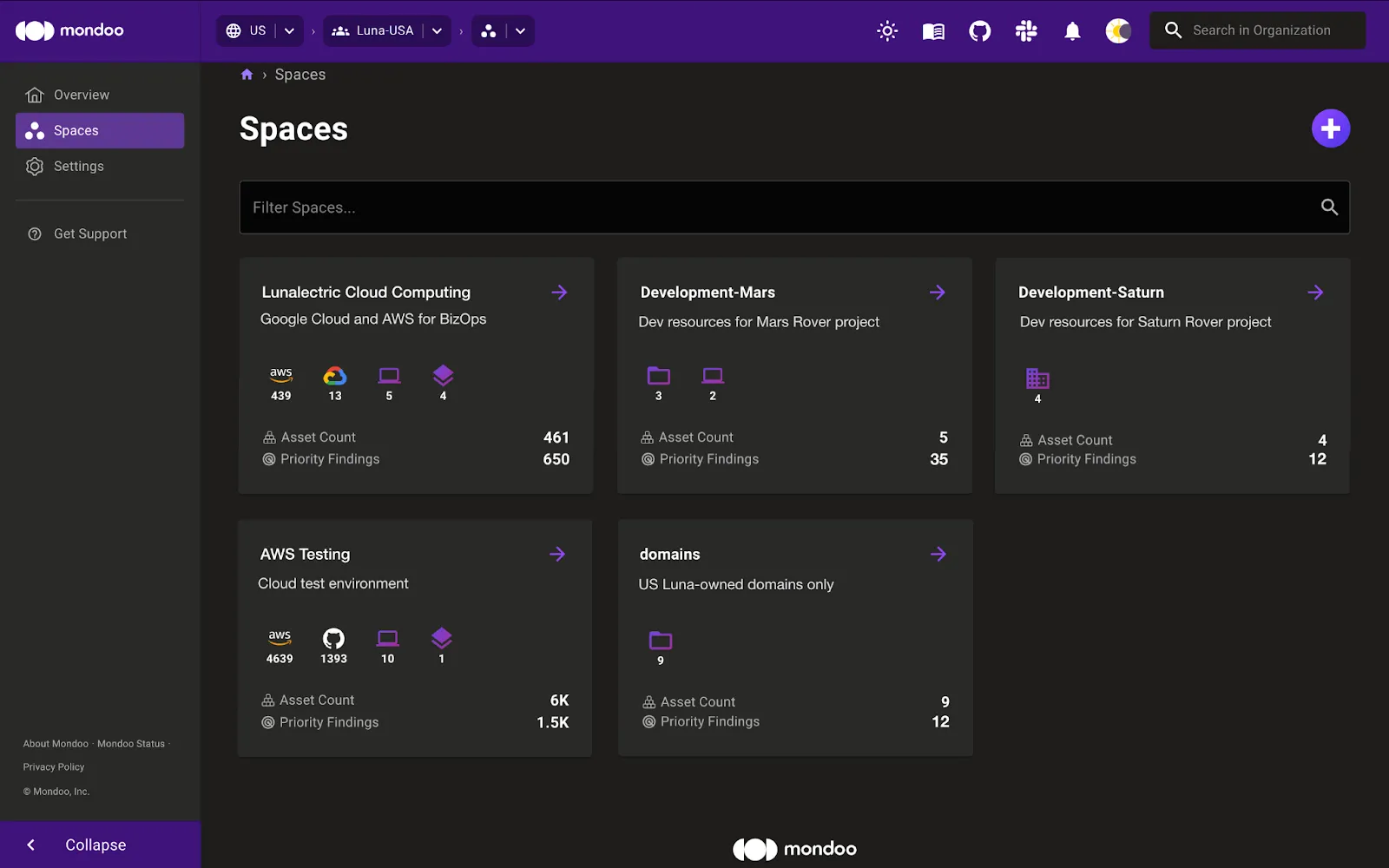
Task: Open notifications bell
Action: [1073, 31]
